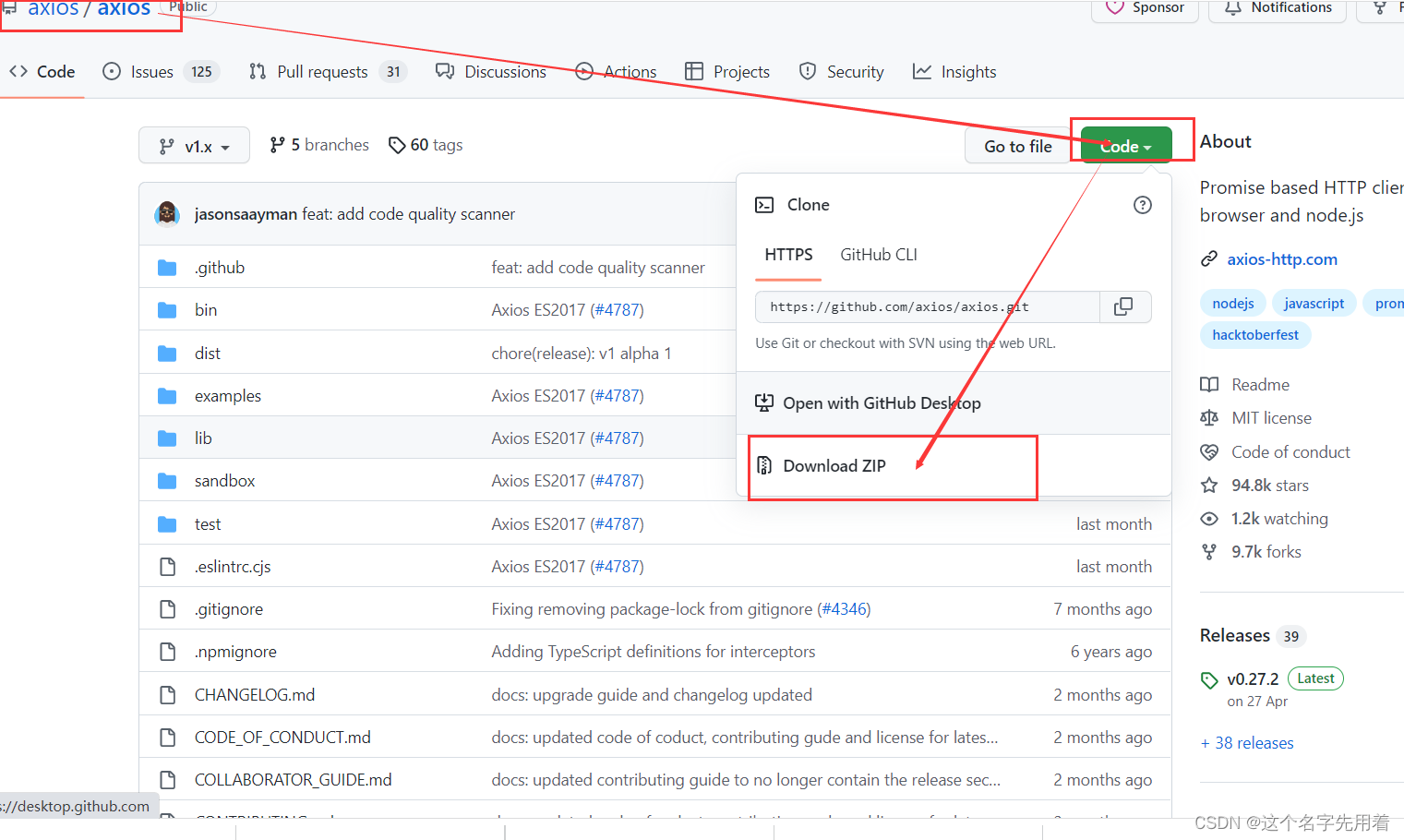Viewport: 1404px width, 840px height.
Task: Click the .github folder icon
Action: pyautogui.click(x=167, y=268)
